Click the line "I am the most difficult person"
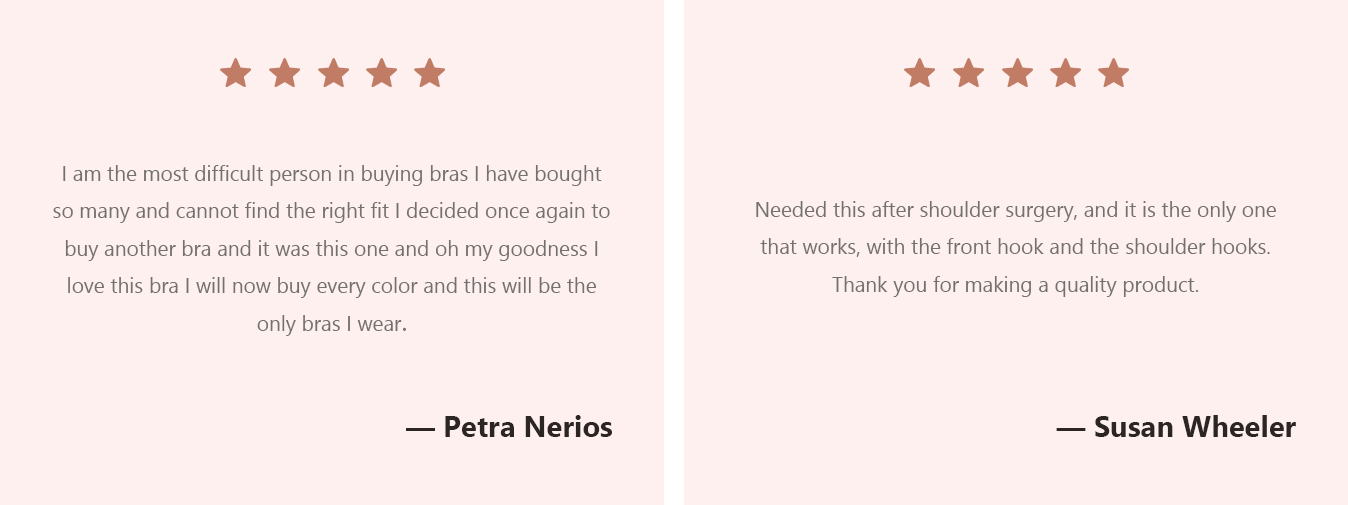This screenshot has width=1348, height=505. pyautogui.click(x=331, y=174)
